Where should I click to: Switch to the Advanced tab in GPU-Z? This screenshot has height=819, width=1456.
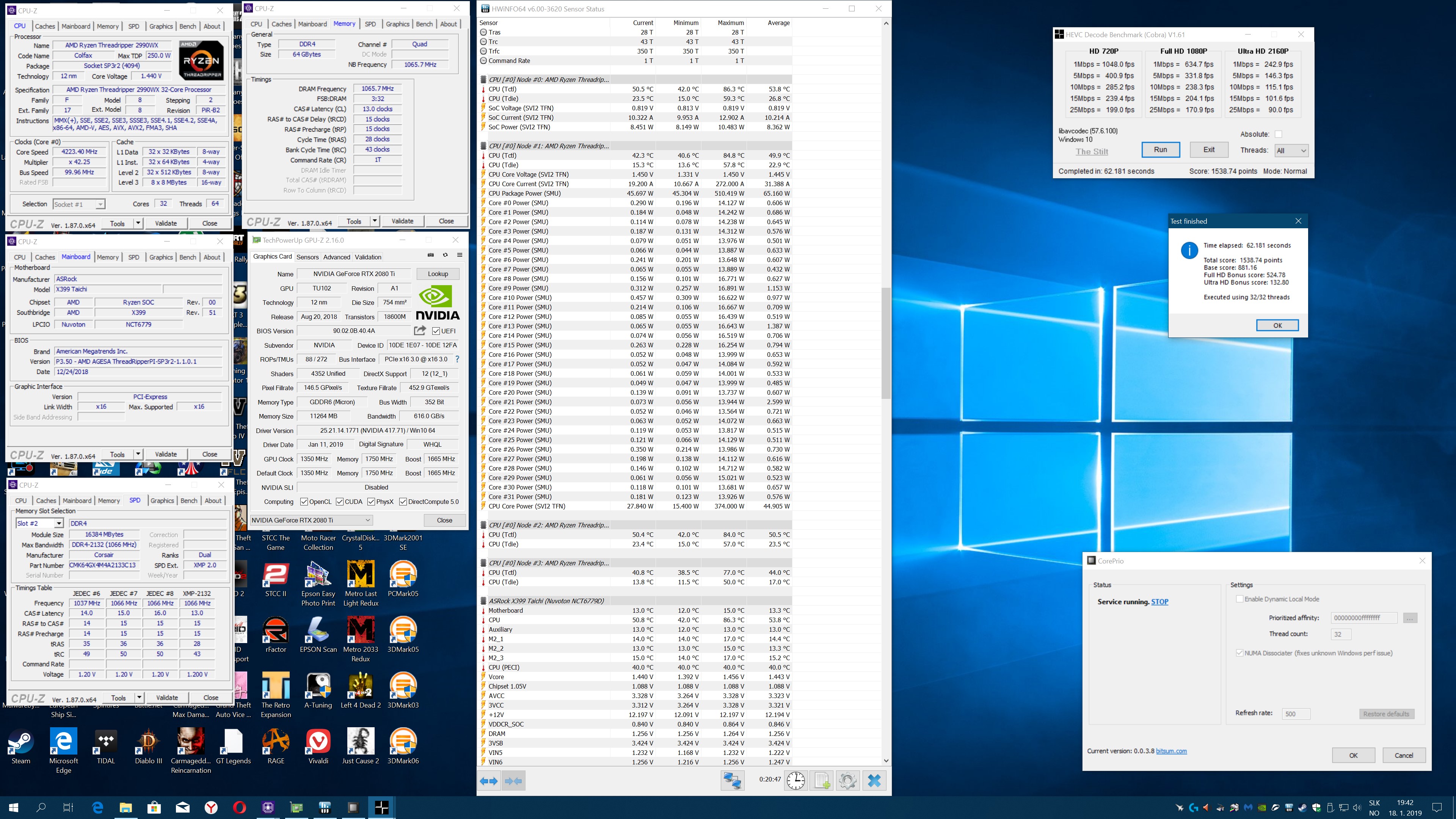coord(336,257)
